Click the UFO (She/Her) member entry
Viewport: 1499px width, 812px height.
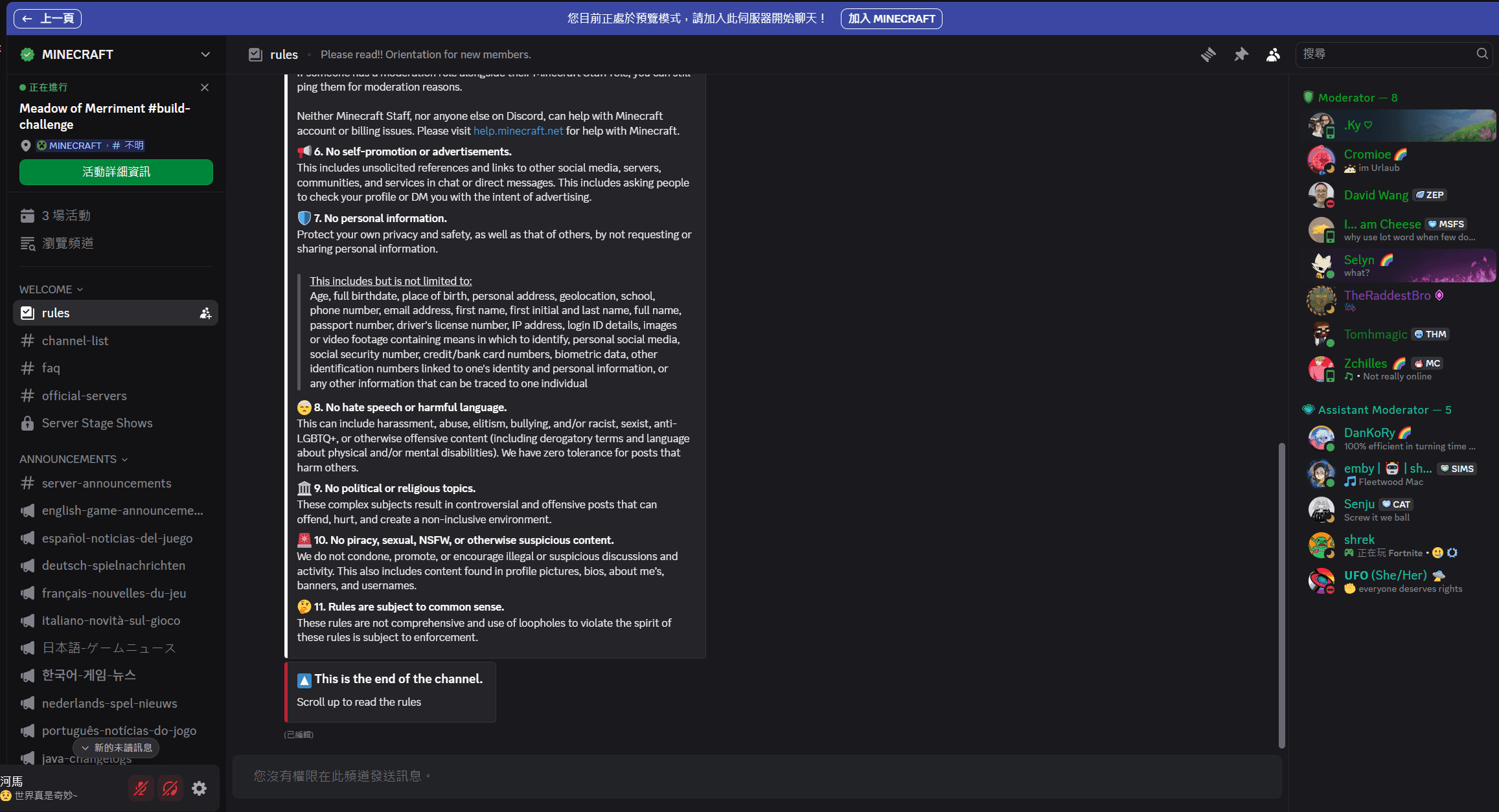[1399, 581]
